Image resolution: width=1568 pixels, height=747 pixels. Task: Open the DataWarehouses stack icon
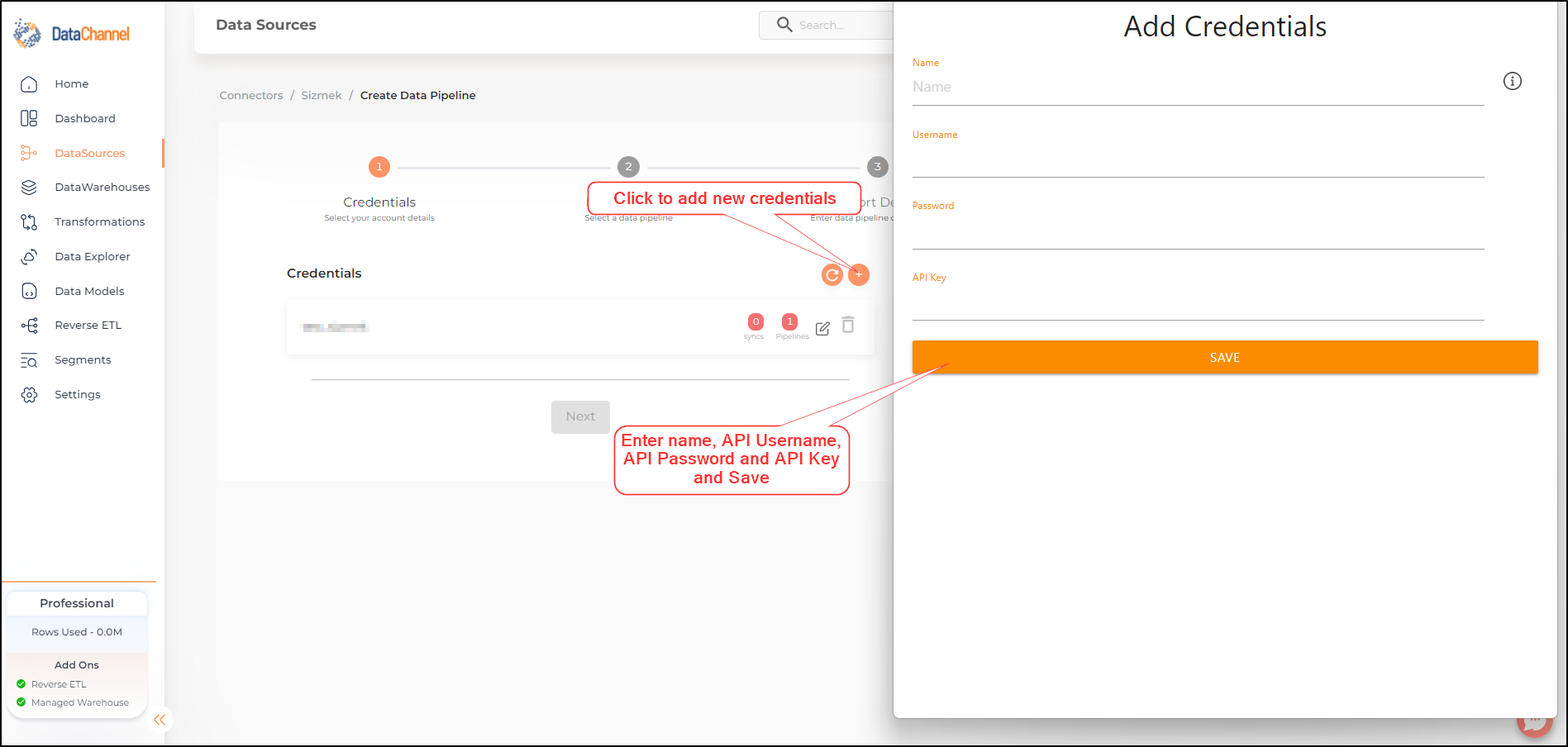pos(29,188)
